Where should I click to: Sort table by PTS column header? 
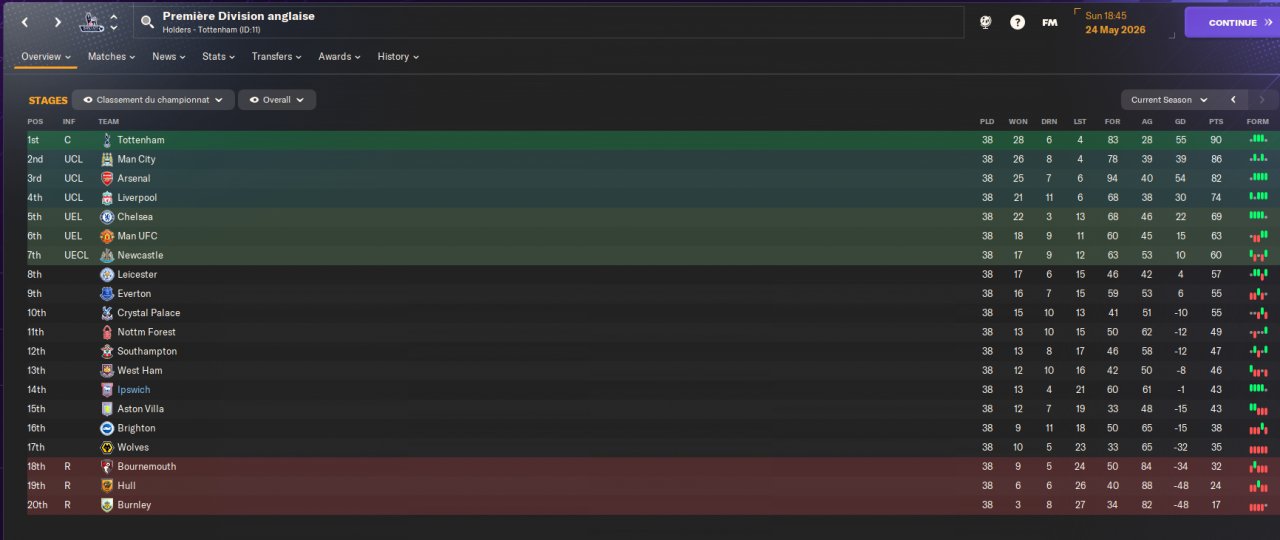(x=1215, y=122)
